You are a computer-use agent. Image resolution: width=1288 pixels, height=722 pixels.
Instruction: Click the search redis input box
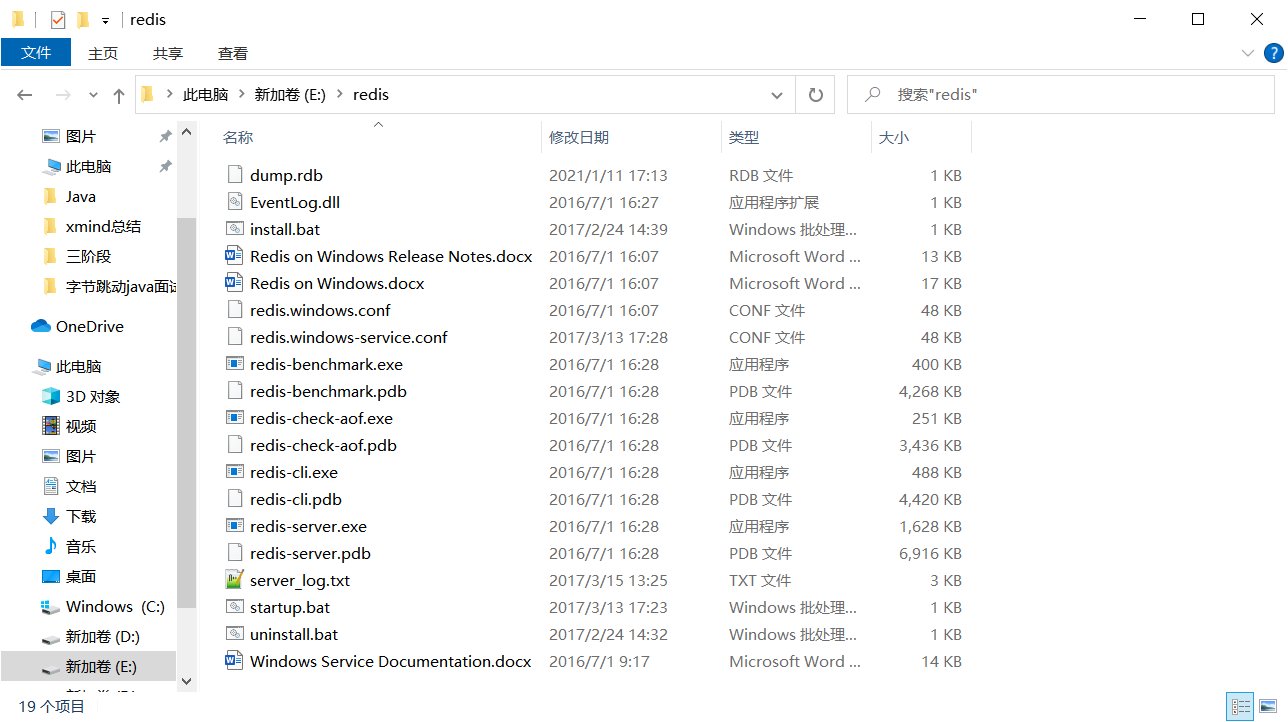[1061, 94]
